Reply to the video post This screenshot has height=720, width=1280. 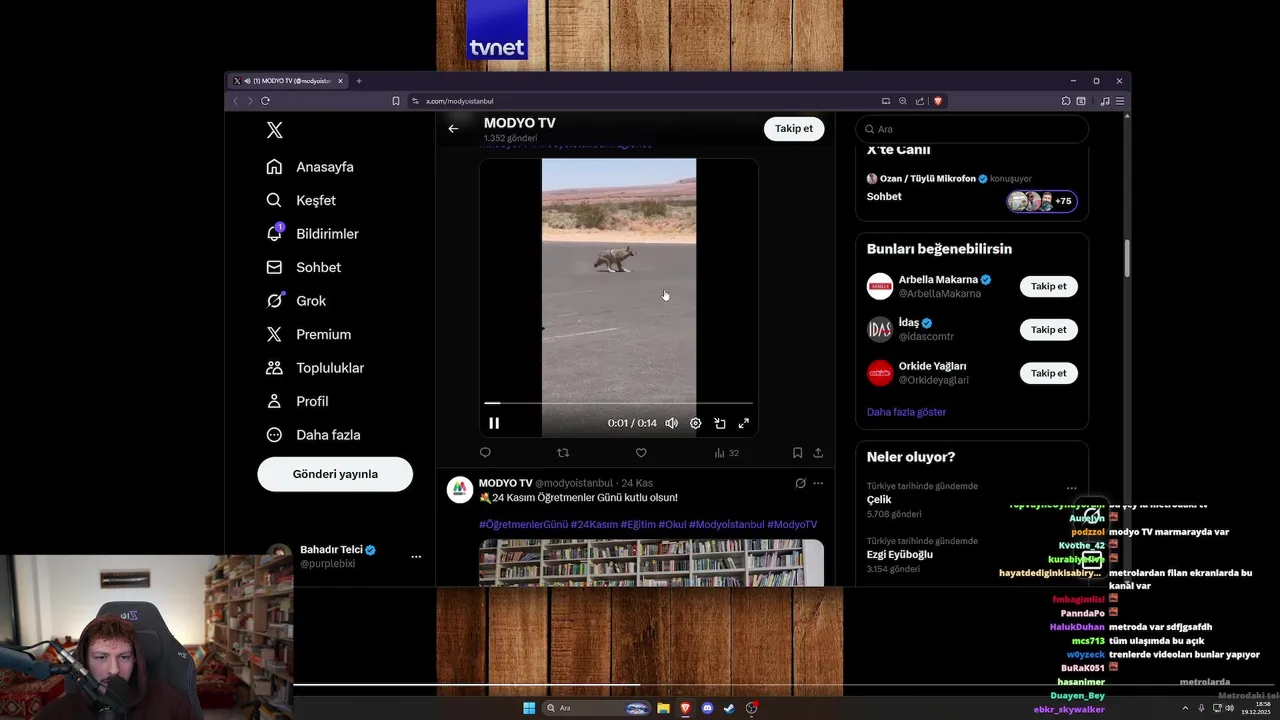485,453
